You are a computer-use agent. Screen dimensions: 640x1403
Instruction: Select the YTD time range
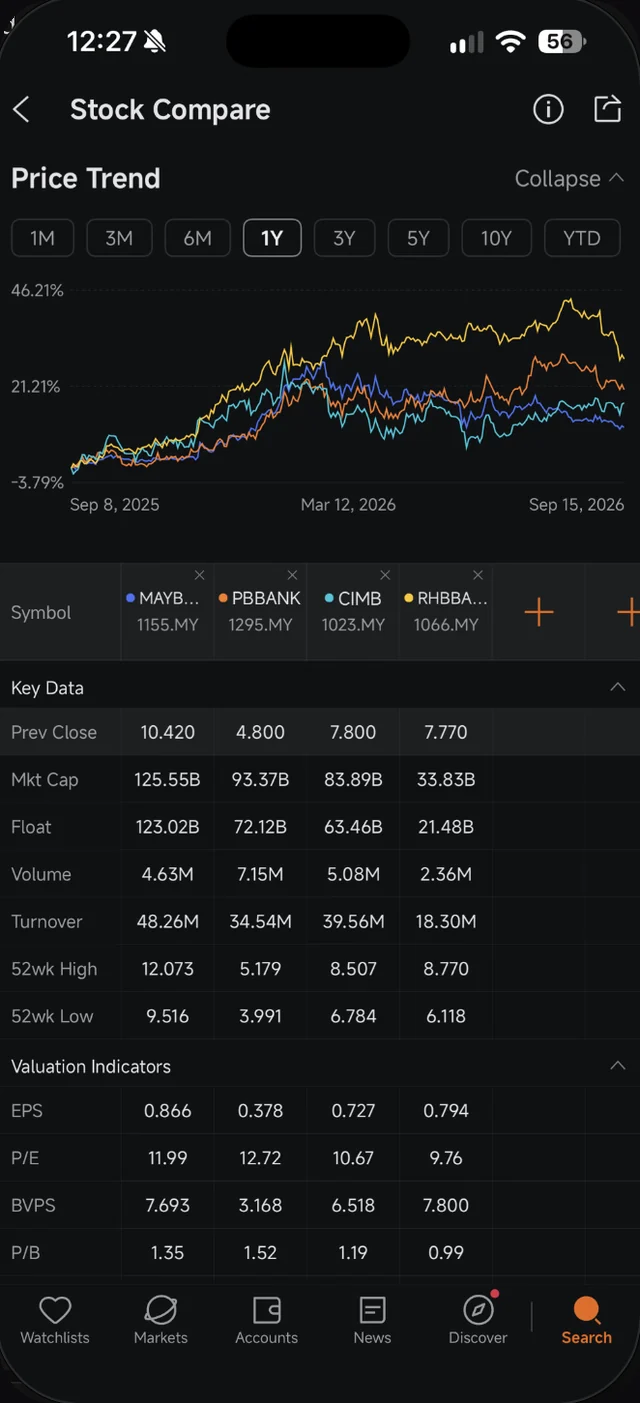tap(582, 238)
